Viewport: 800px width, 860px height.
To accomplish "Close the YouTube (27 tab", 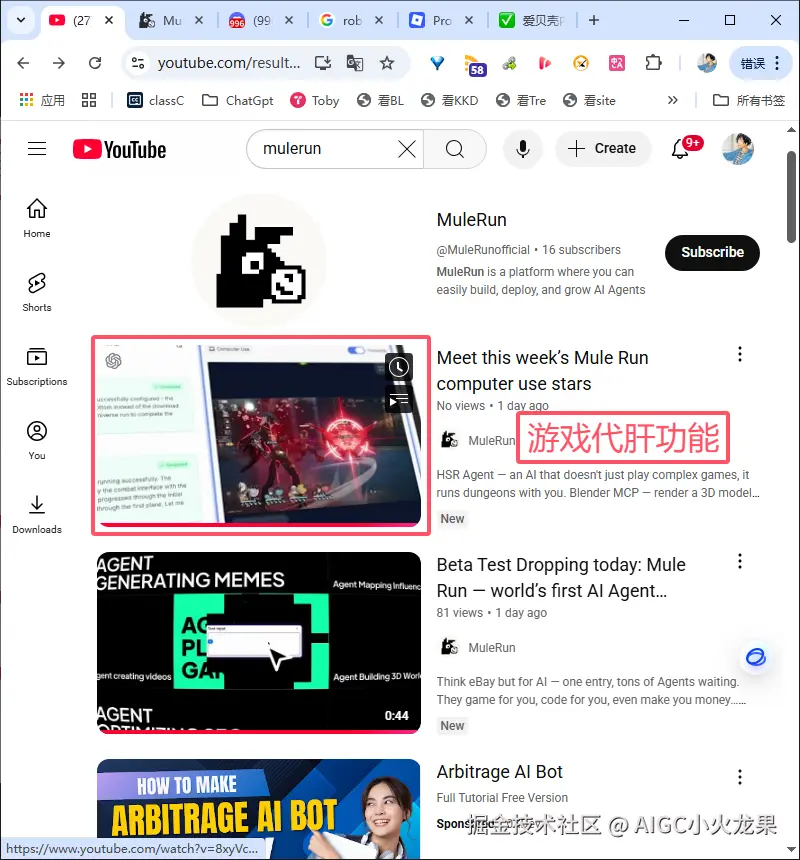I will 109,20.
